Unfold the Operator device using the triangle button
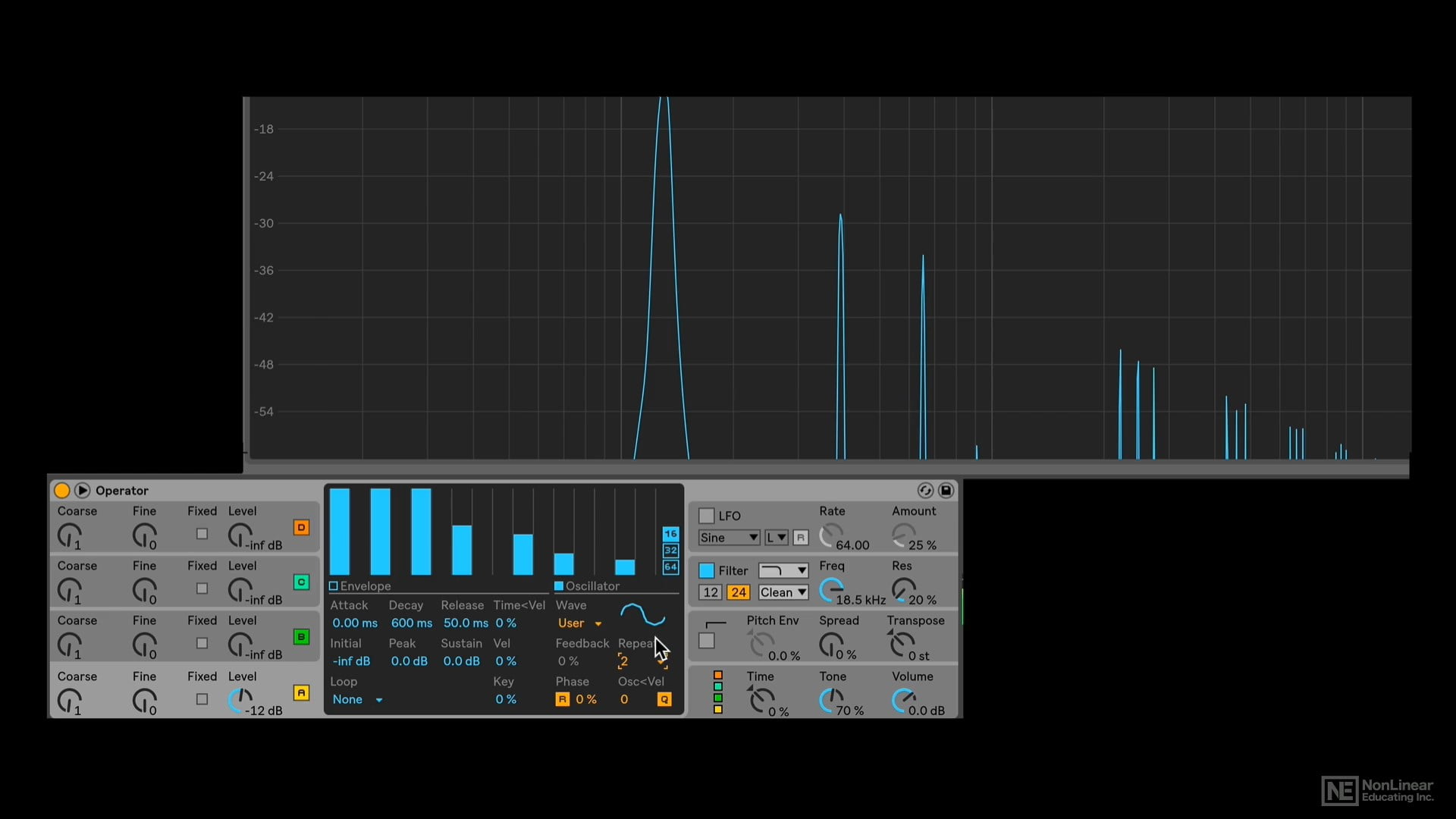The height and width of the screenshot is (819, 1456). point(83,491)
